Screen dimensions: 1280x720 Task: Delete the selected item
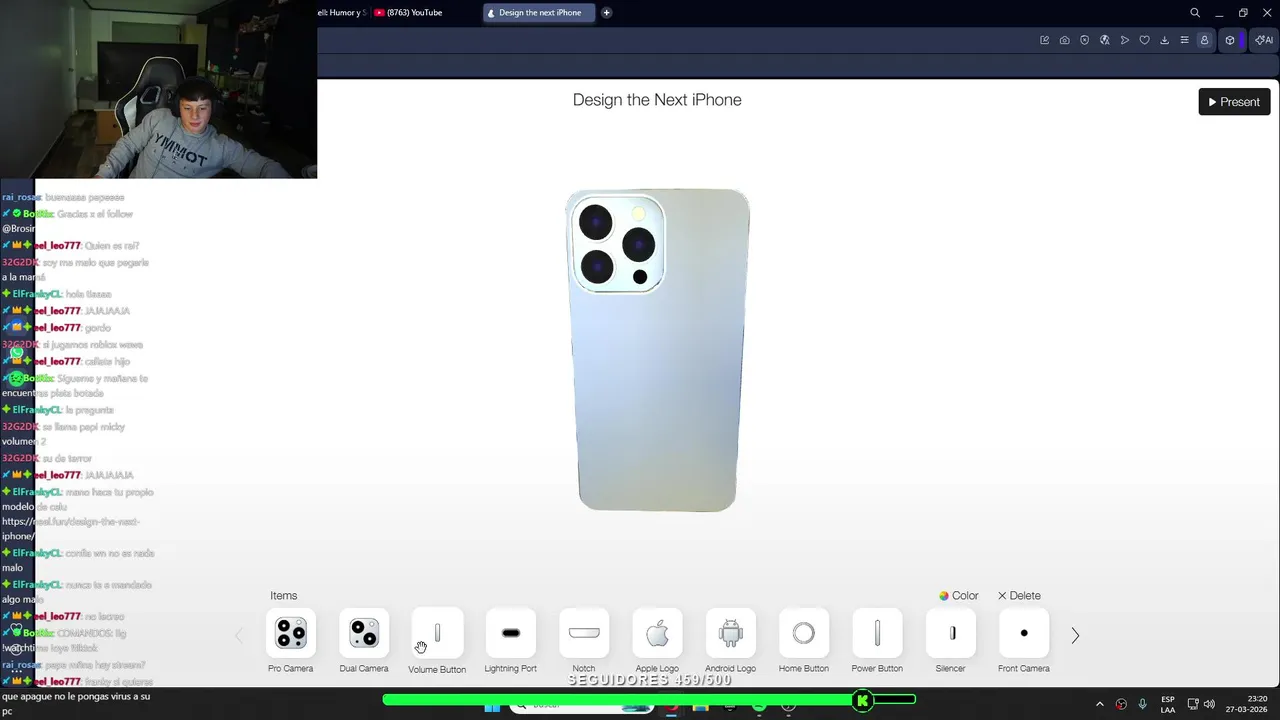(x=1019, y=595)
